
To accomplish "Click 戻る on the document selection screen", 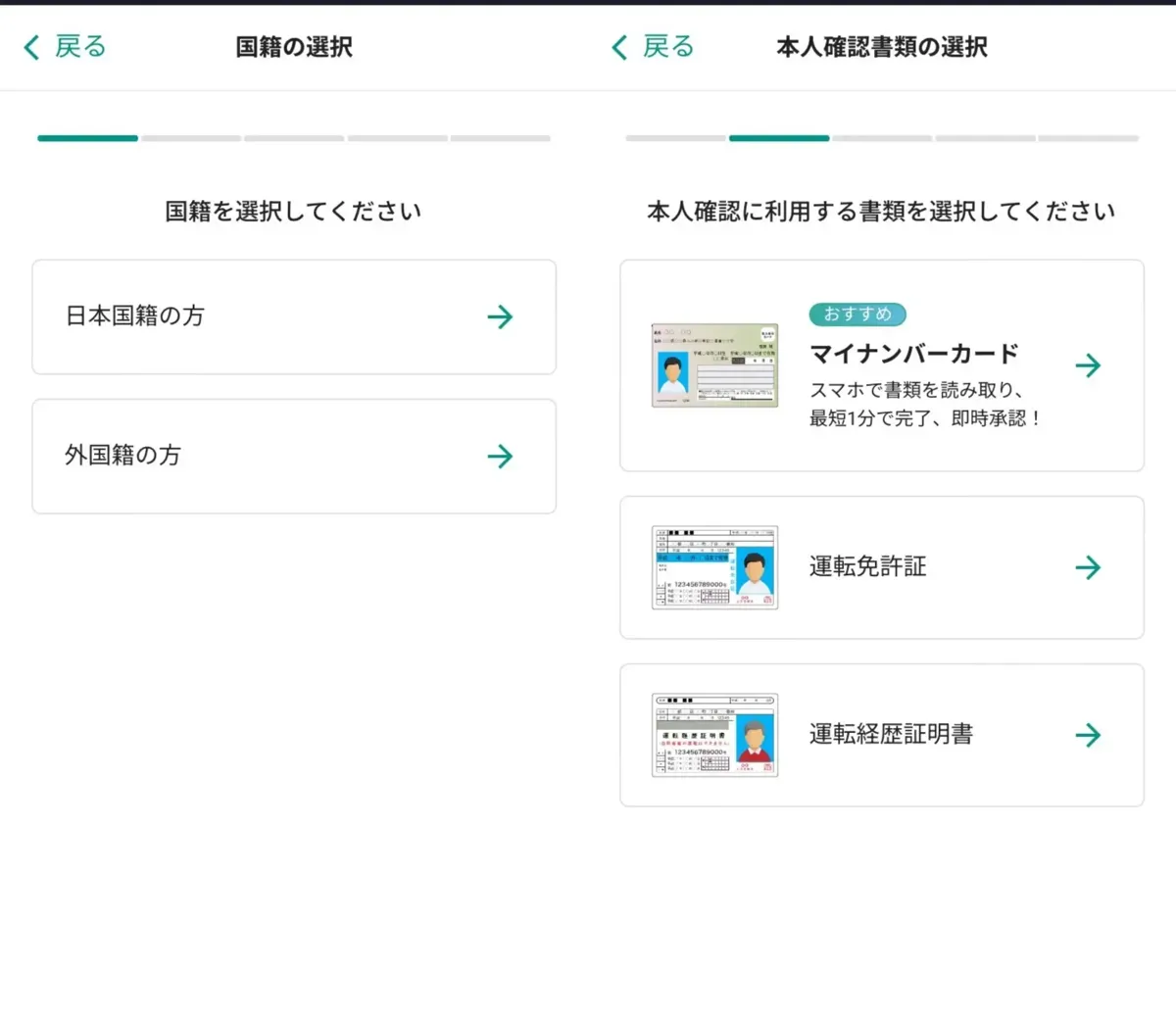I will (x=662, y=46).
